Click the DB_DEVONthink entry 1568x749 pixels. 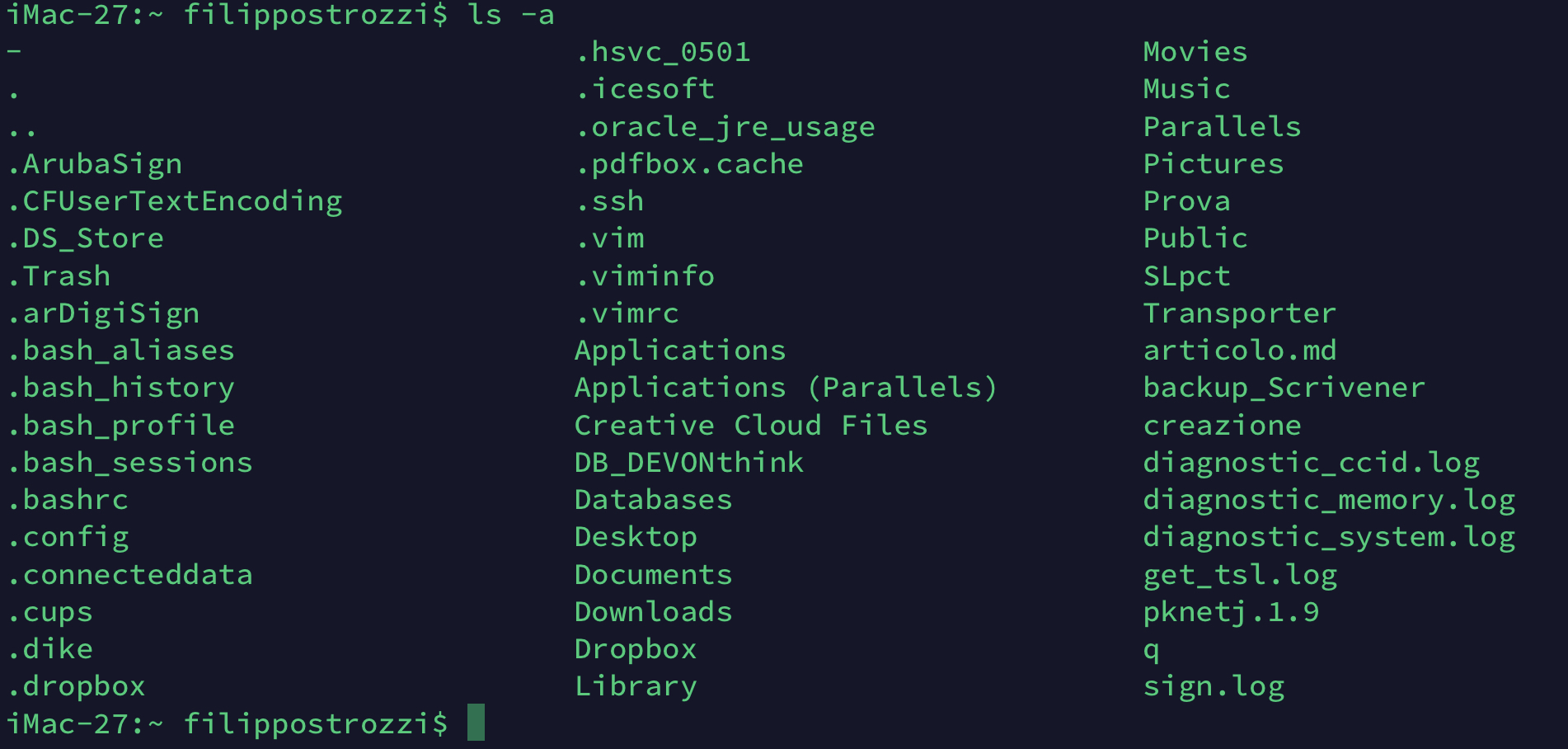coord(689,463)
